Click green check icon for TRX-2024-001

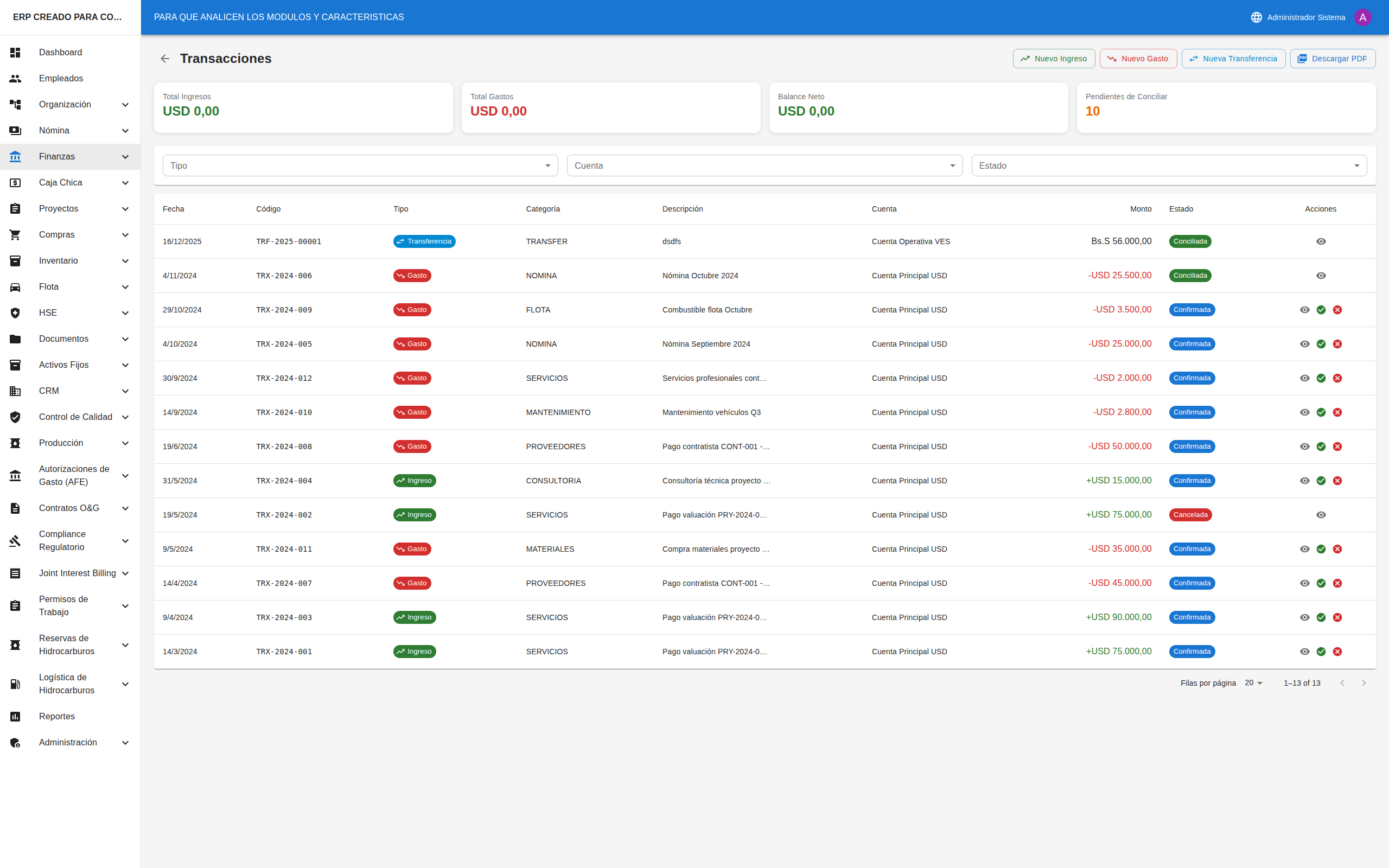point(1321,652)
